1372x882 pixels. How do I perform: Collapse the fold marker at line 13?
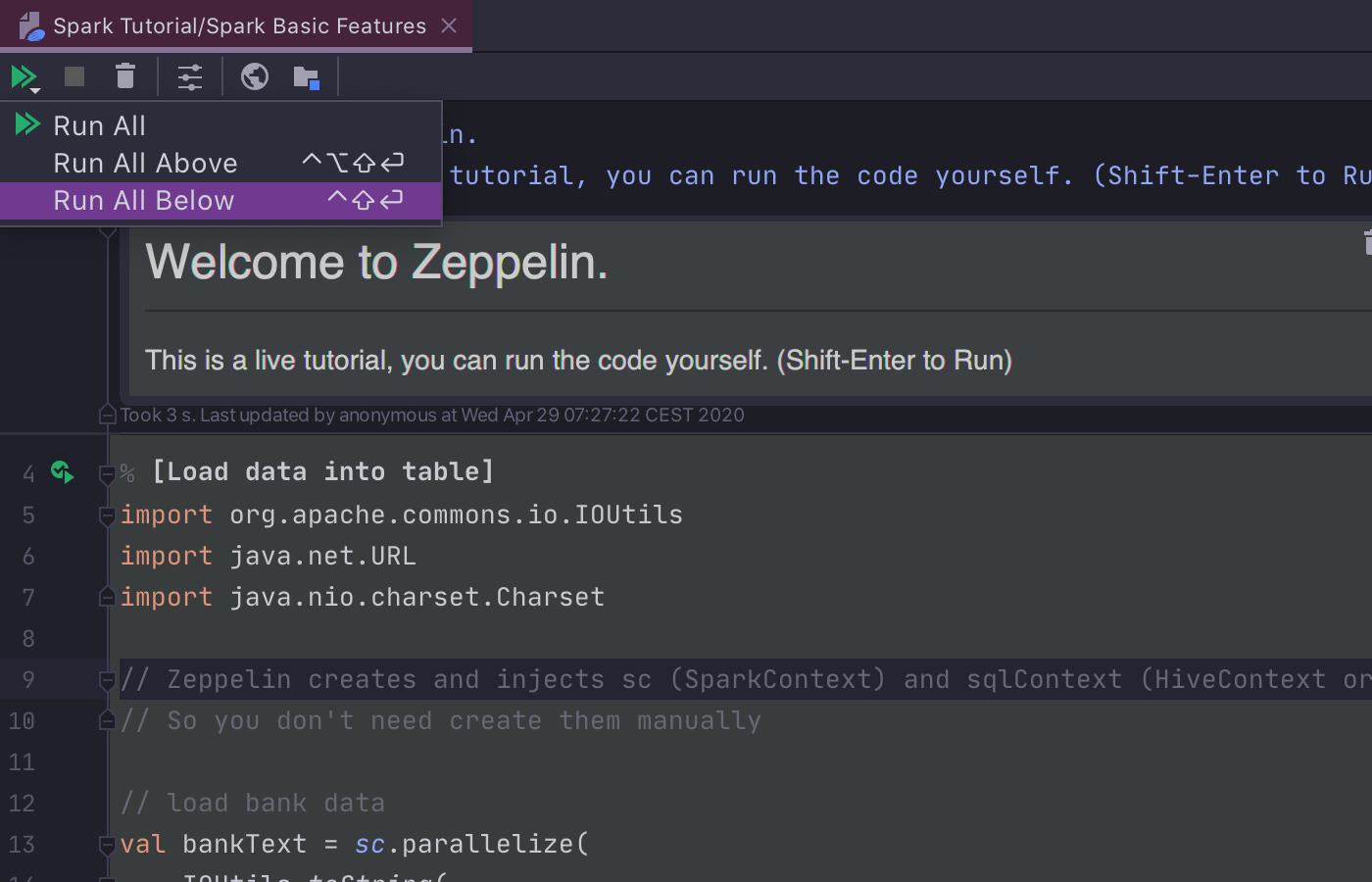(x=108, y=845)
